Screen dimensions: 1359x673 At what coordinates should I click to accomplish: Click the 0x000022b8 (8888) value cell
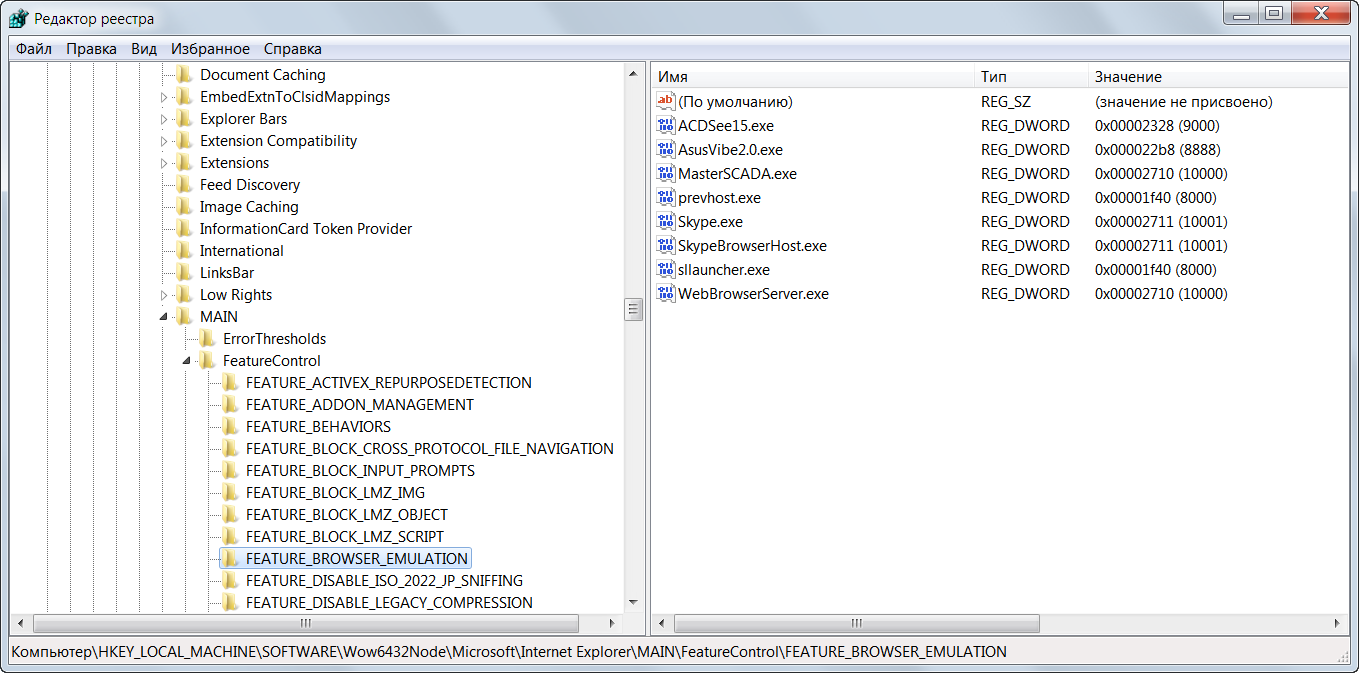click(1157, 149)
